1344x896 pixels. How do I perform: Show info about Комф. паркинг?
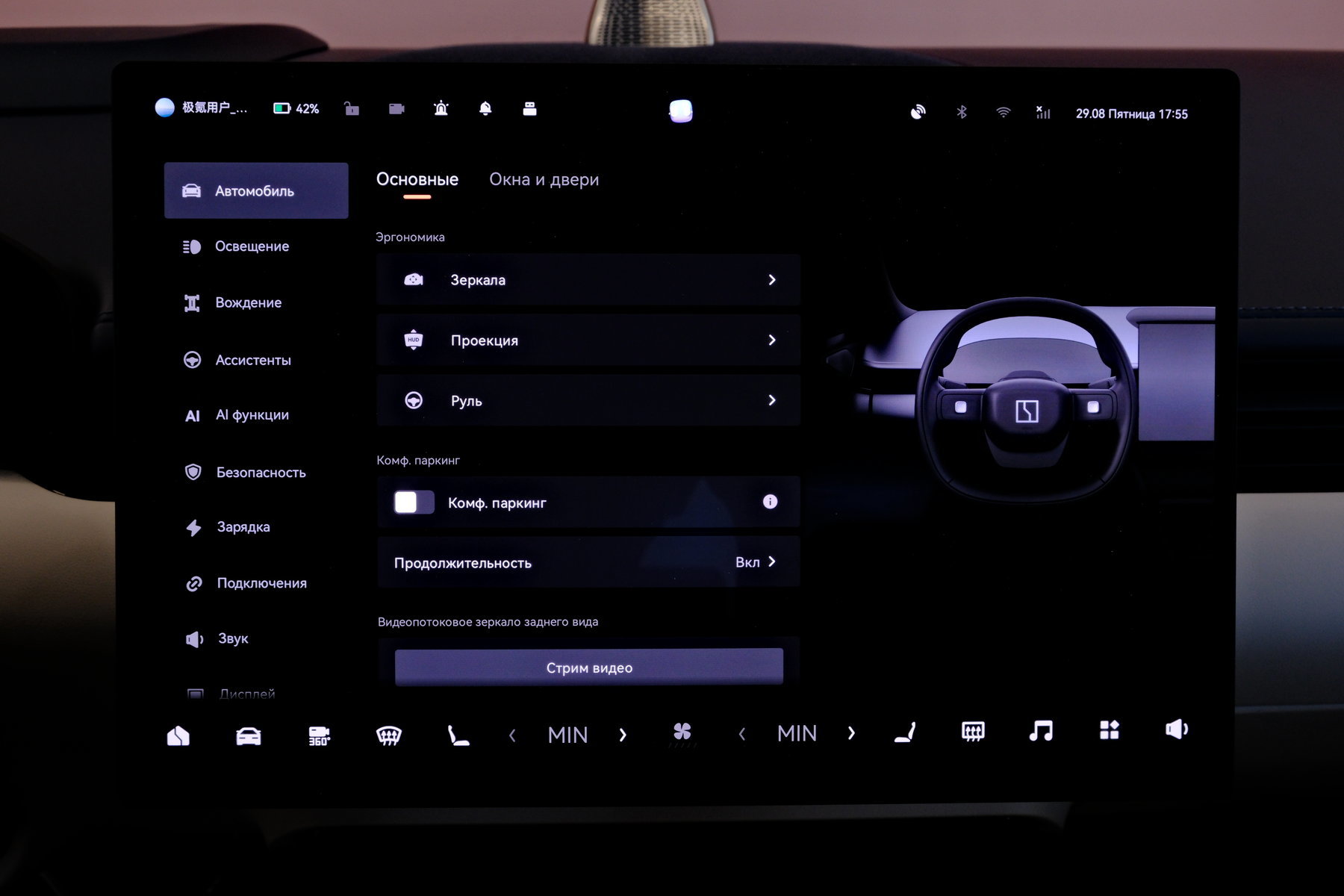tap(770, 502)
